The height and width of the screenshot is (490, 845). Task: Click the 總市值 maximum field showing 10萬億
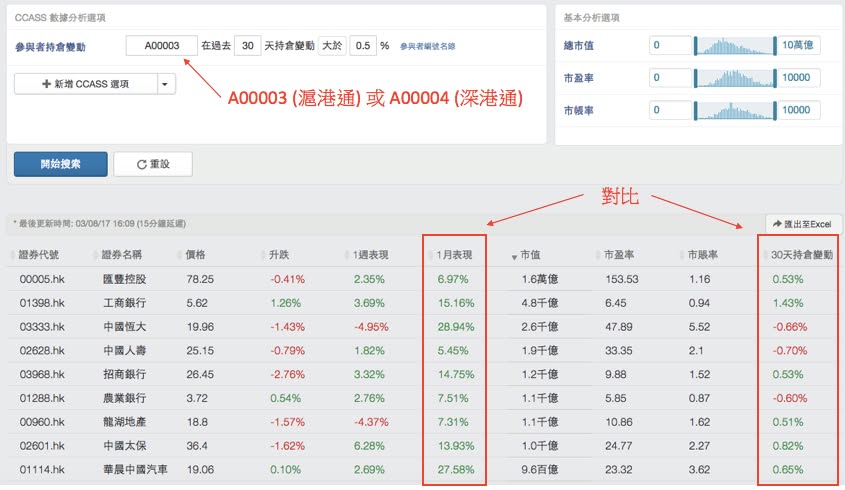[x=798, y=45]
